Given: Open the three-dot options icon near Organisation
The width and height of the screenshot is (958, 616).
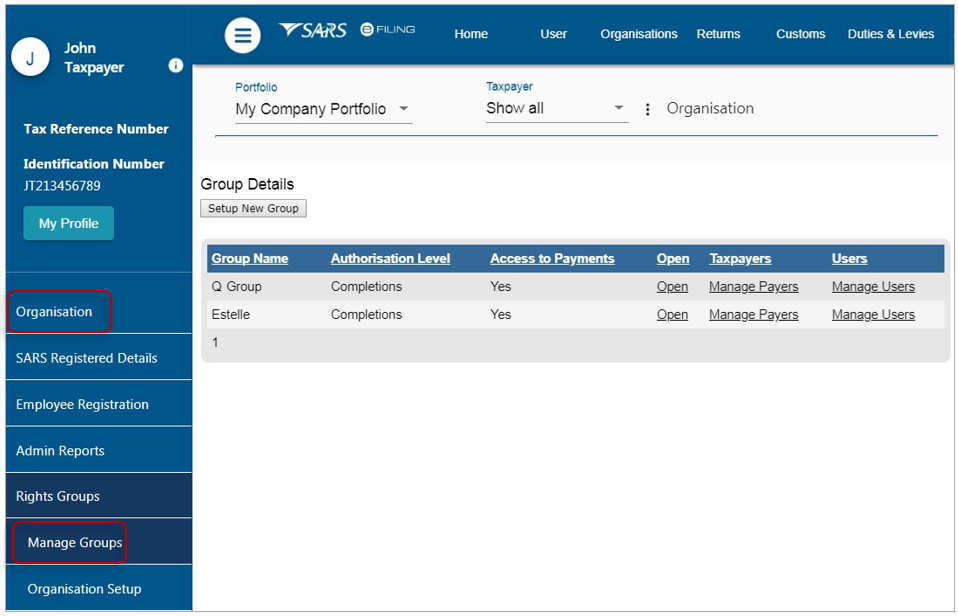Looking at the screenshot, I should pyautogui.click(x=648, y=109).
